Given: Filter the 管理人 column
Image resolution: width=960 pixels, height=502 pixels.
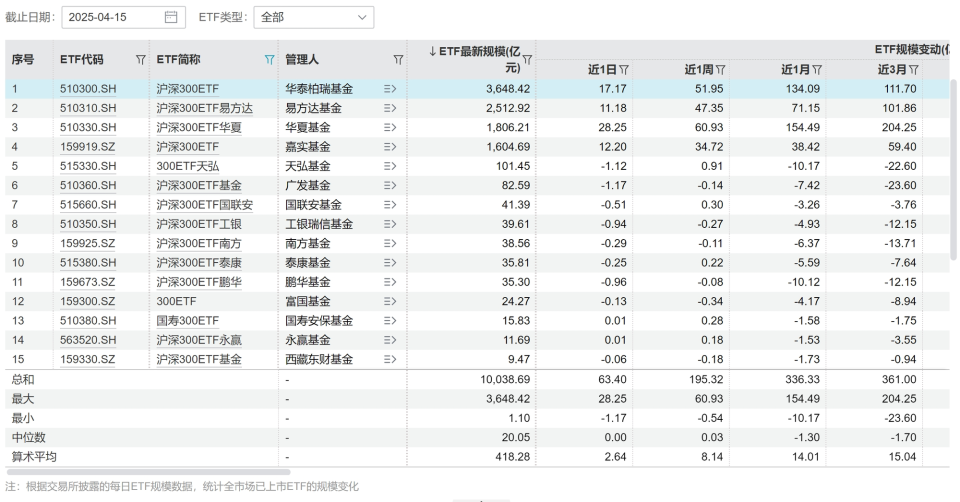Looking at the screenshot, I should 398,59.
